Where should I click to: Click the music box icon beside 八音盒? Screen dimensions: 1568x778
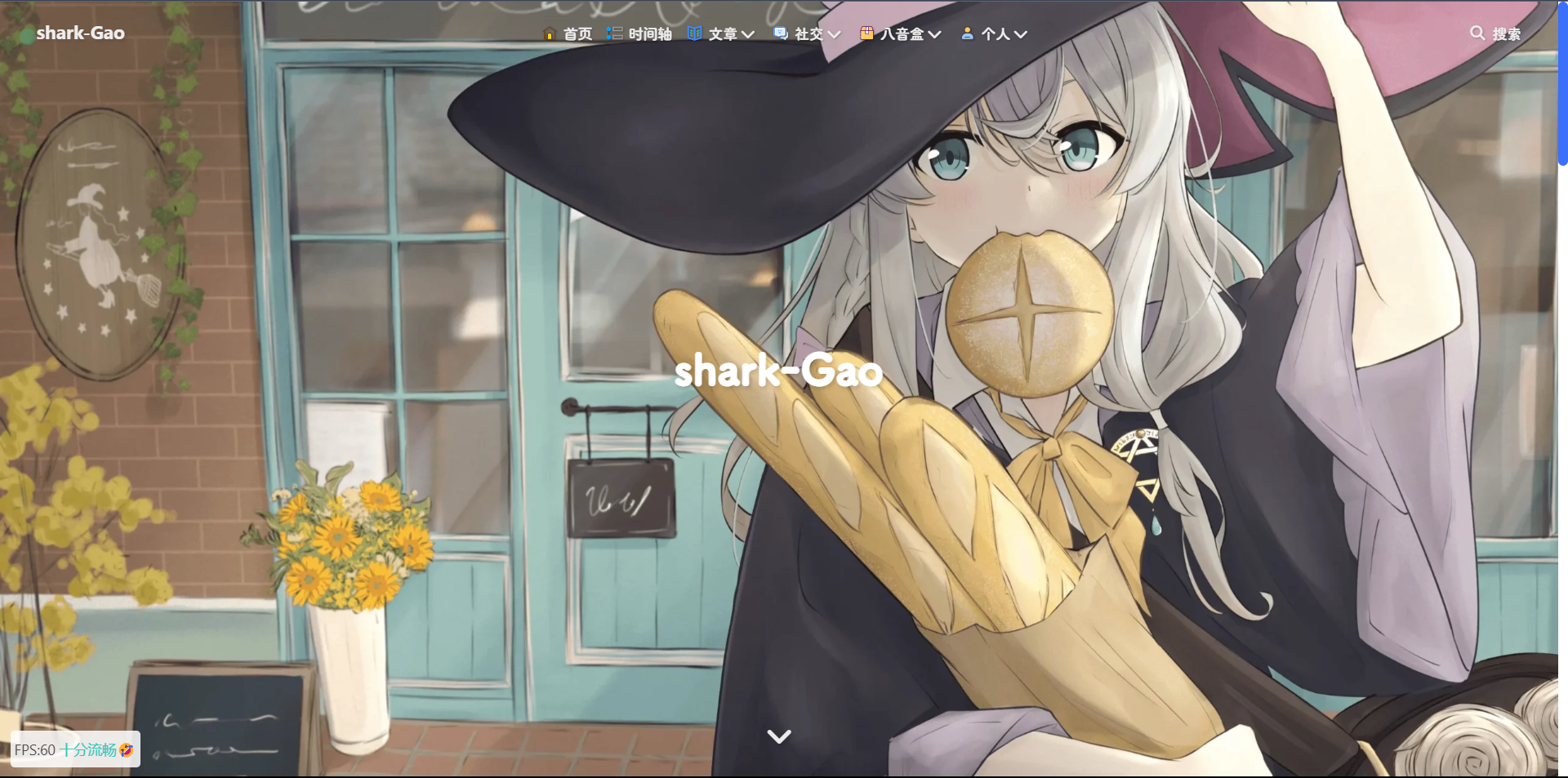[866, 33]
